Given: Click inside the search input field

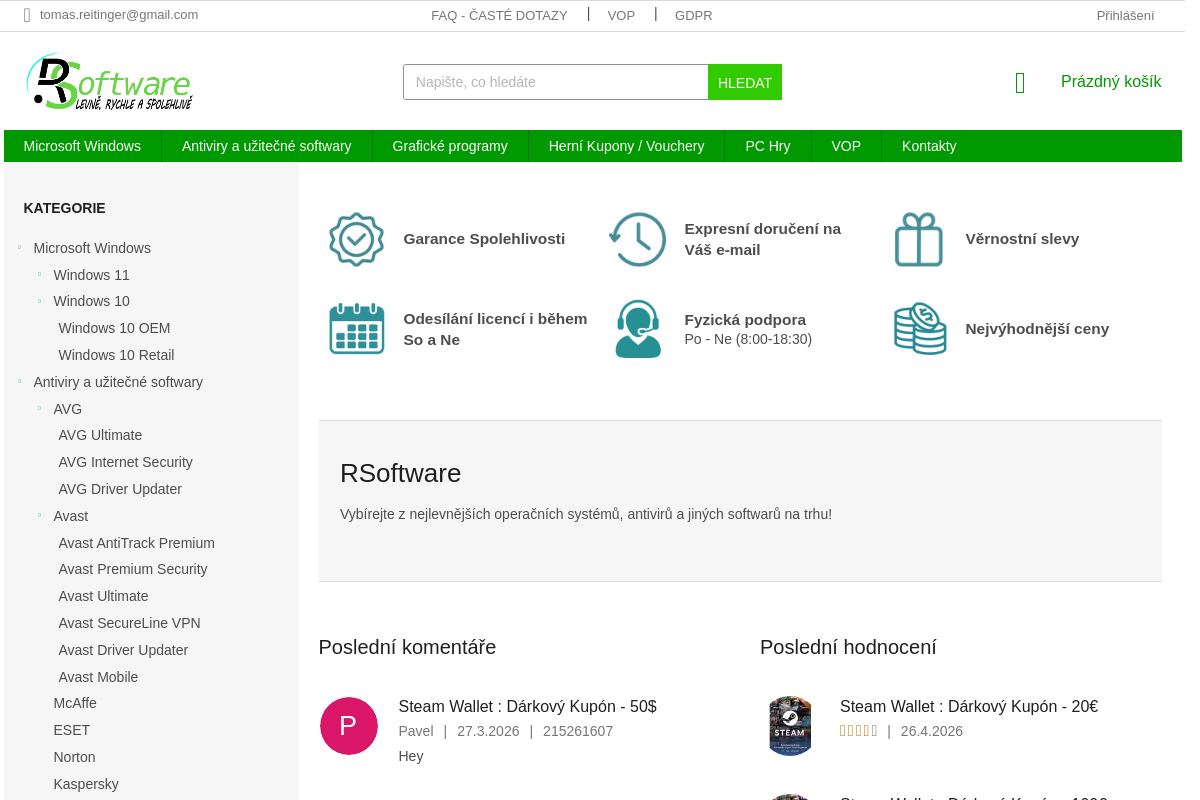Looking at the screenshot, I should (x=555, y=82).
